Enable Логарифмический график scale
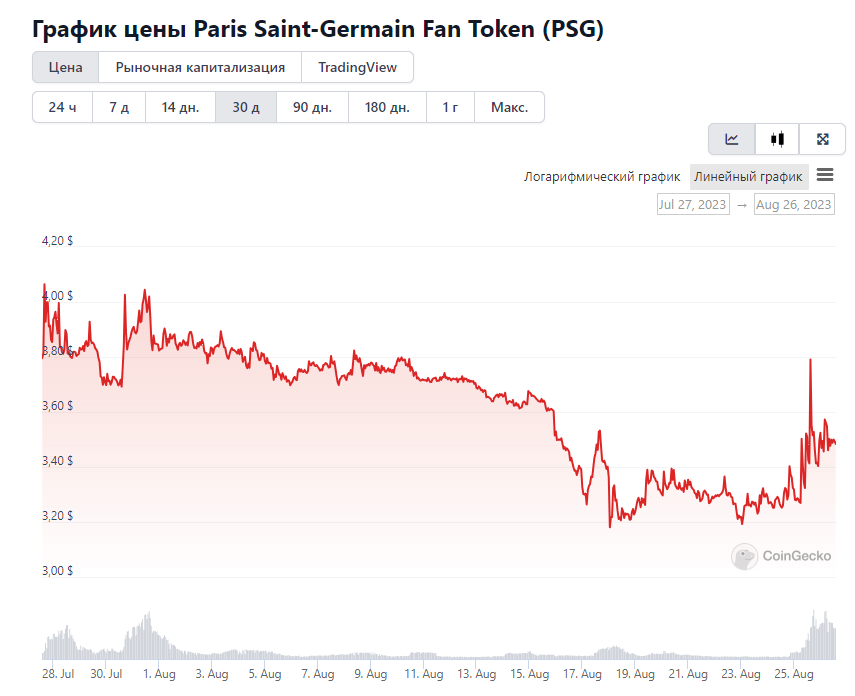This screenshot has height=696, width=855. click(602, 177)
